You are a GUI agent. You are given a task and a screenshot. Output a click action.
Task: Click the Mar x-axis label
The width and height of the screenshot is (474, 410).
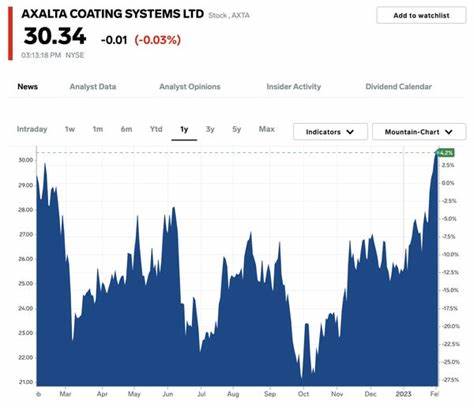pyautogui.click(x=65, y=394)
